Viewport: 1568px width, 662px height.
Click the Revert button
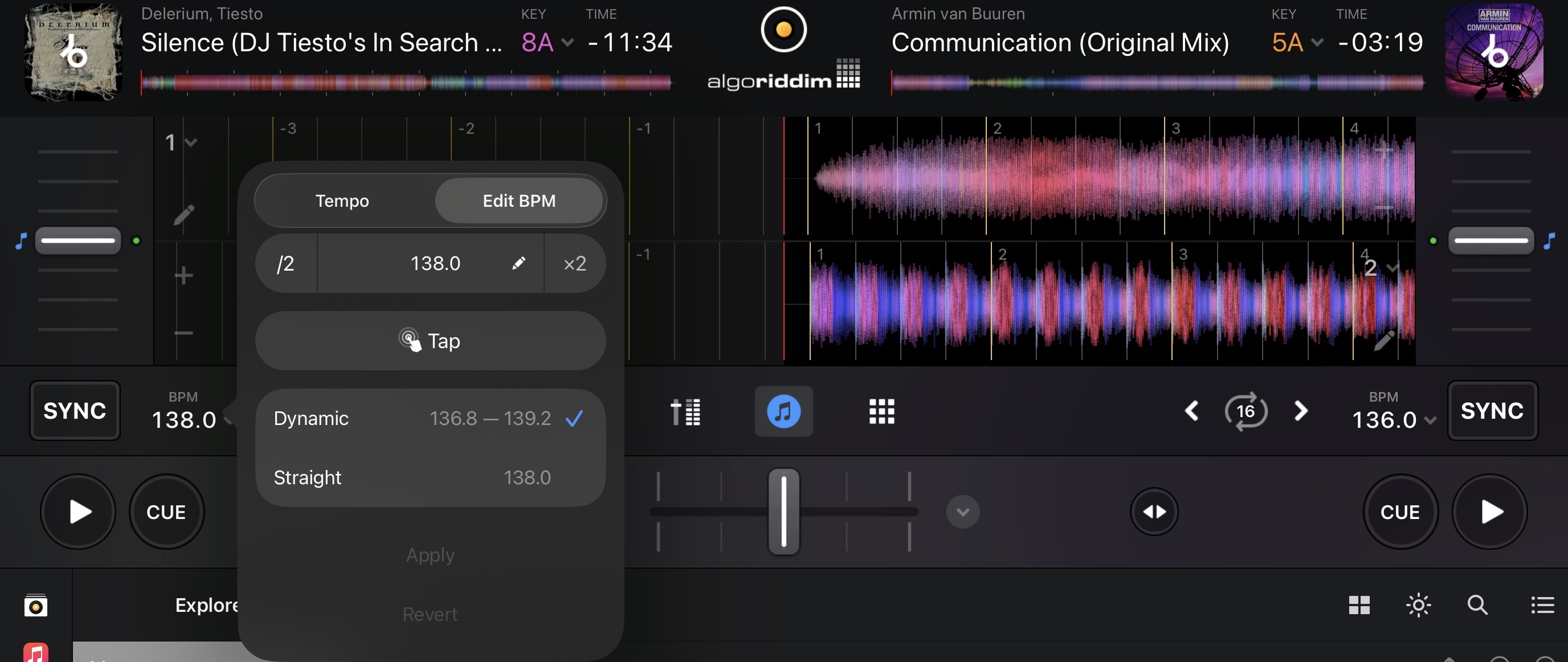click(430, 614)
